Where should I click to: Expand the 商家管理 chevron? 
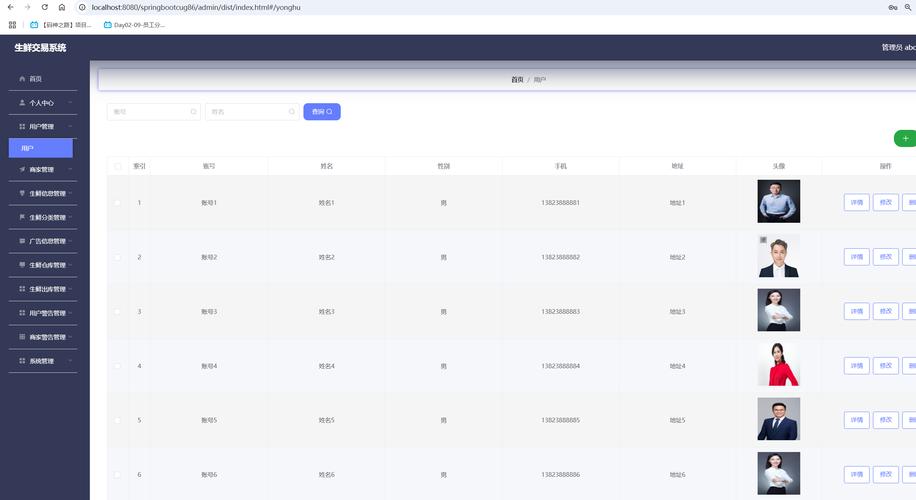click(x=70, y=169)
